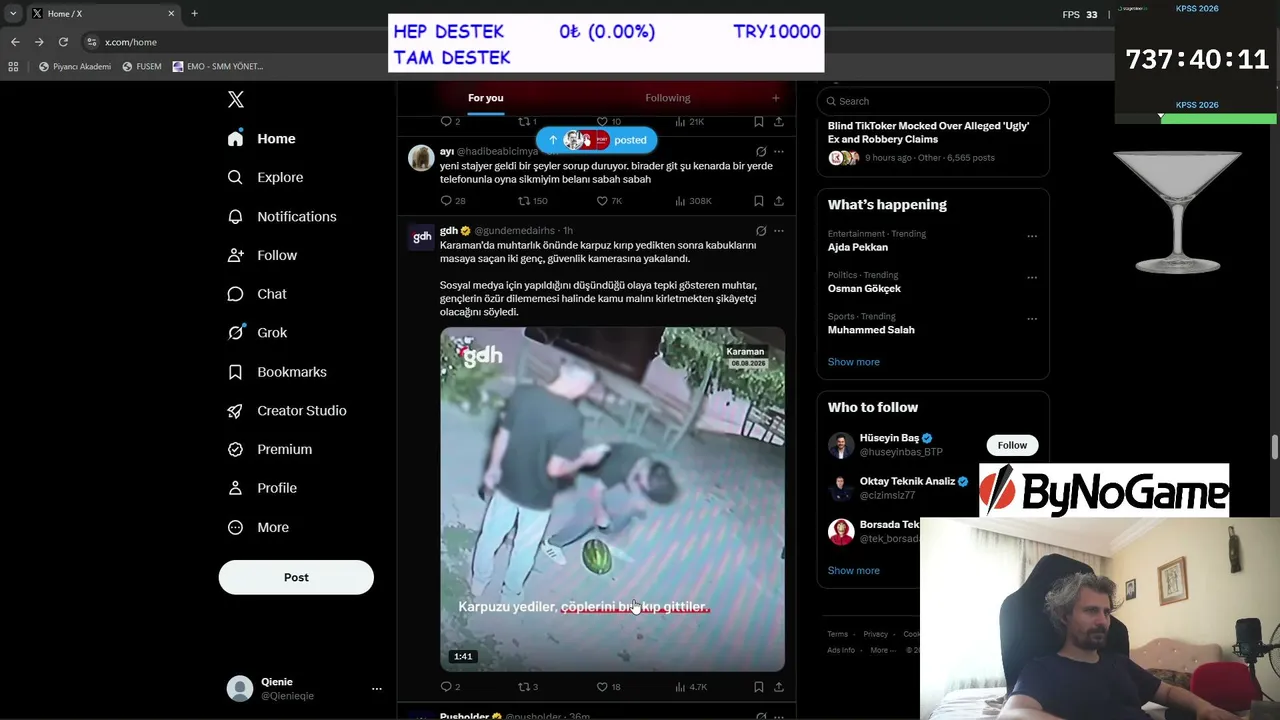Click Show more under What's happening
The image size is (1280, 720).
854,362
